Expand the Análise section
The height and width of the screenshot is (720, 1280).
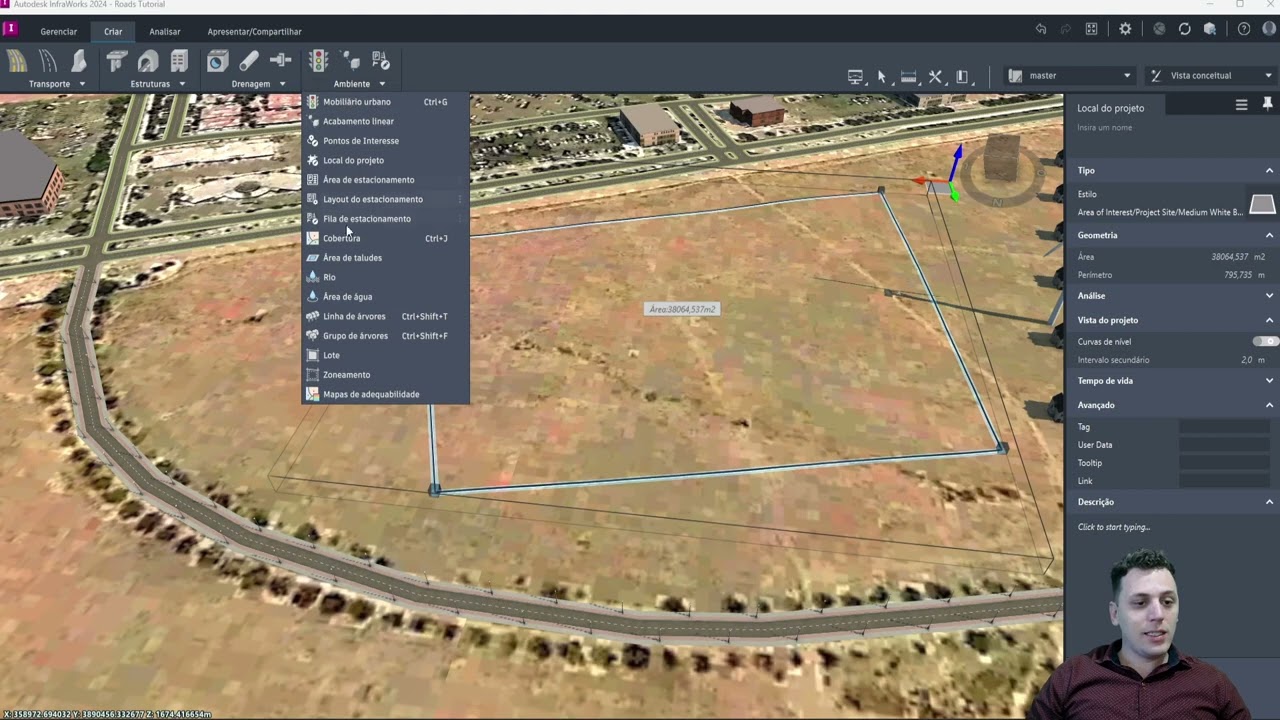pyautogui.click(x=1270, y=296)
